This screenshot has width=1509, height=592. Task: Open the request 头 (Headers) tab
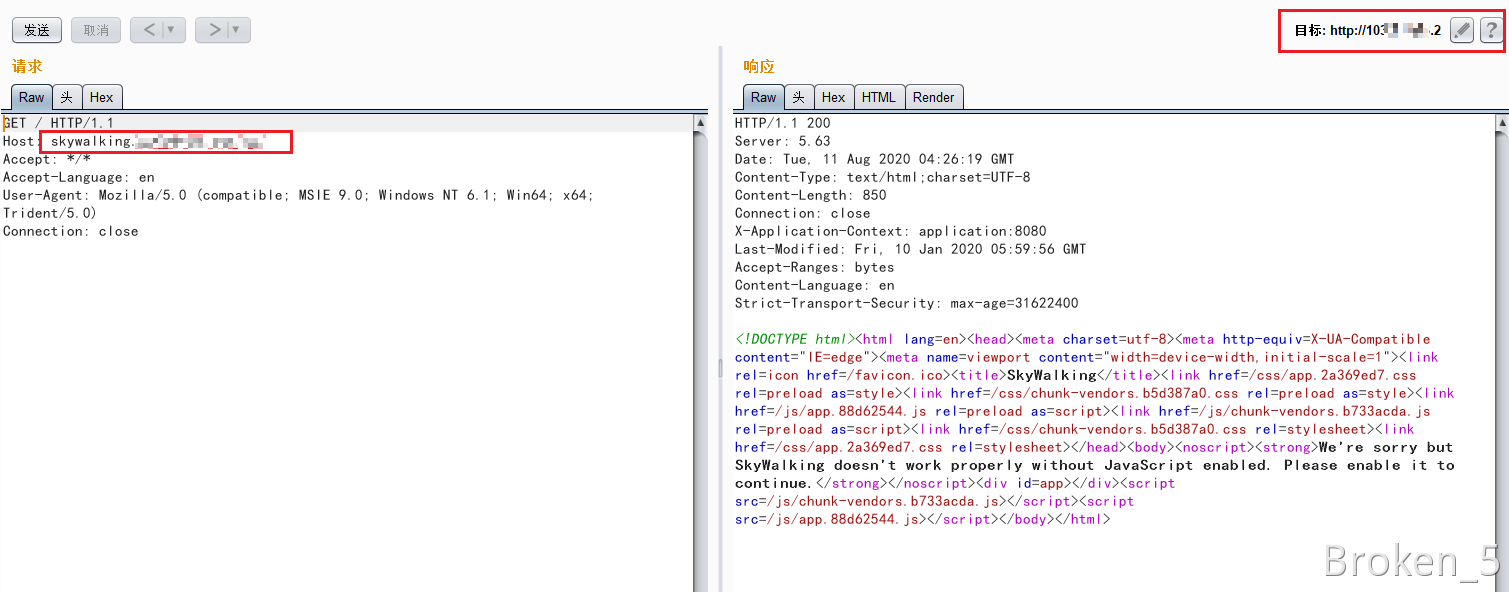point(66,97)
